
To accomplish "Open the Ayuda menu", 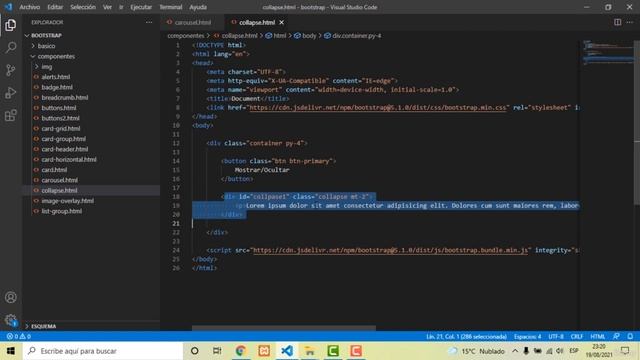I will click(198, 7).
